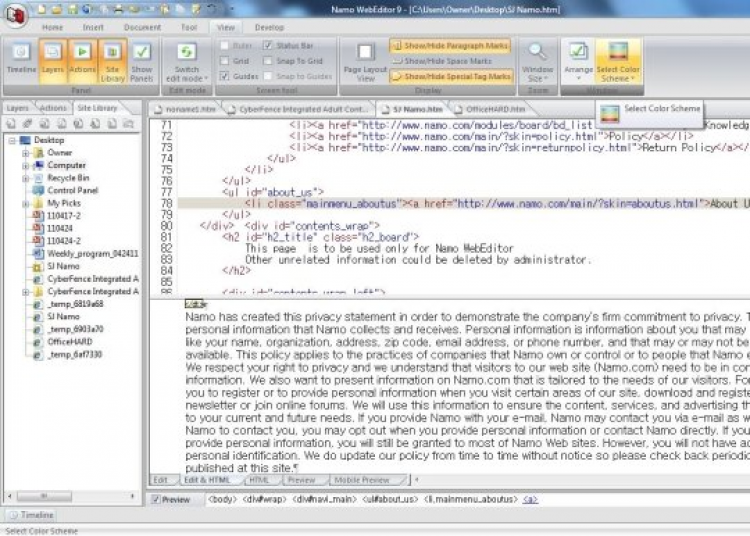750x536 pixels.
Task: Click the Save icon in quick access toolbar
Action: click(72, 9)
